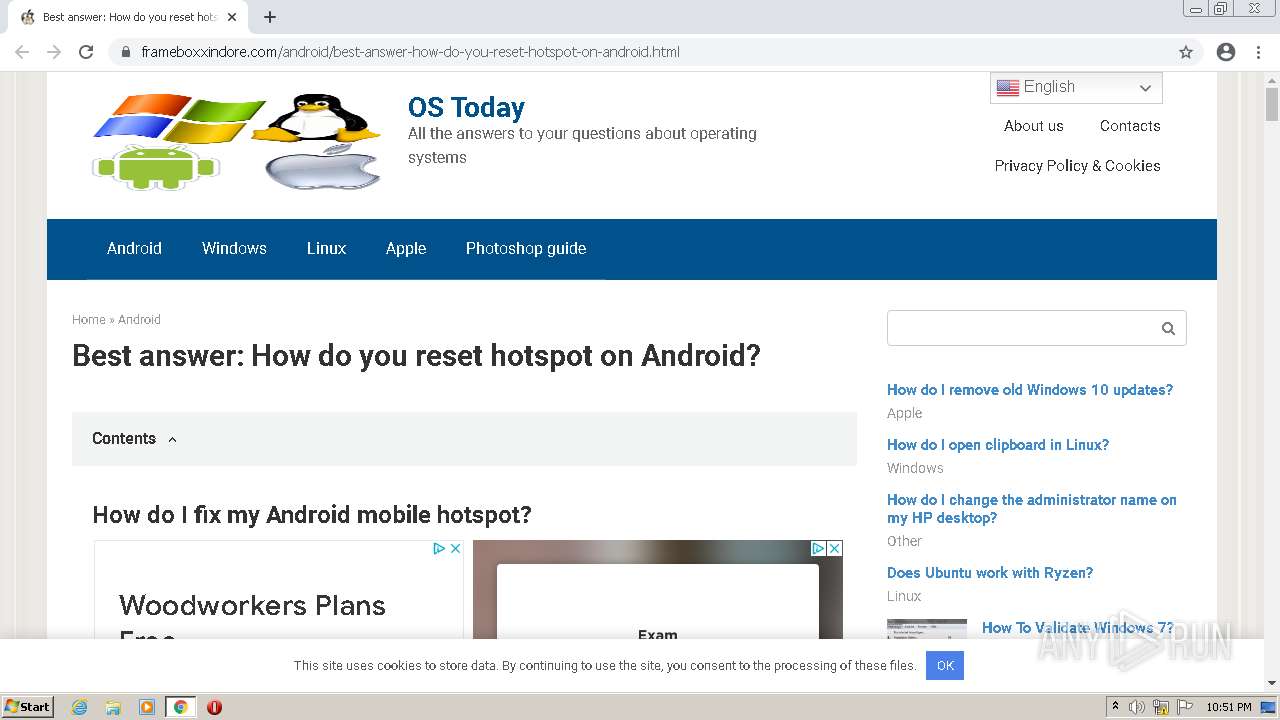1280x720 pixels.
Task: Open the Windows Start menu
Action: [28, 706]
